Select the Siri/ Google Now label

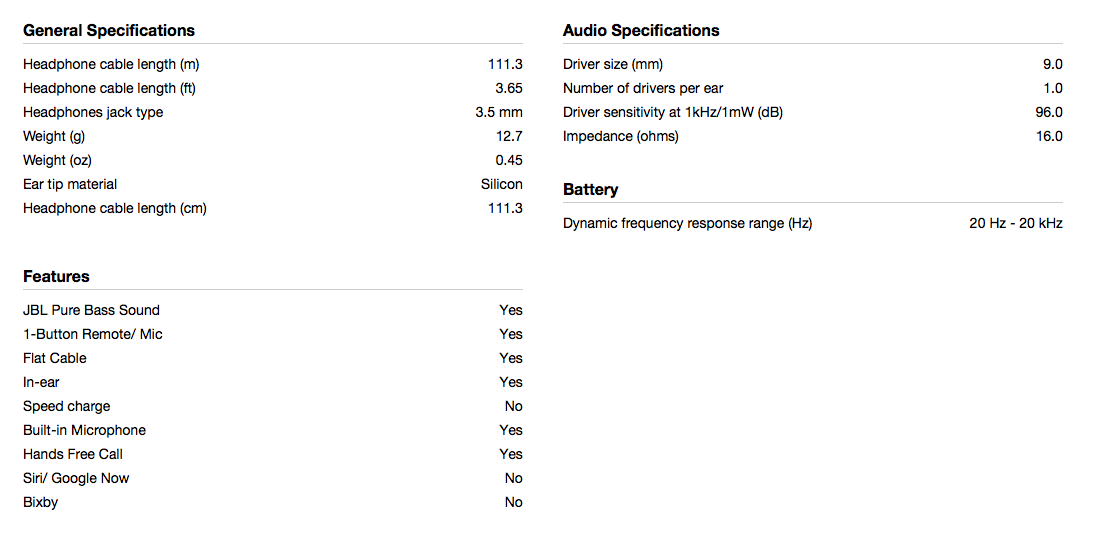76,478
